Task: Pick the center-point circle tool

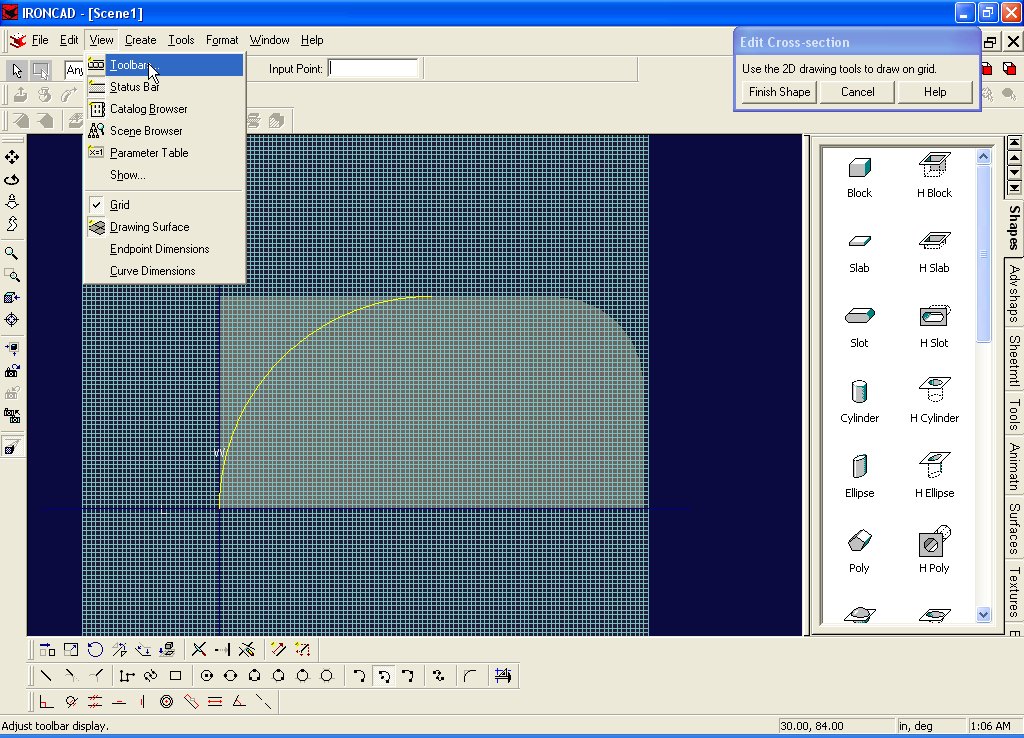Action: click(x=207, y=676)
